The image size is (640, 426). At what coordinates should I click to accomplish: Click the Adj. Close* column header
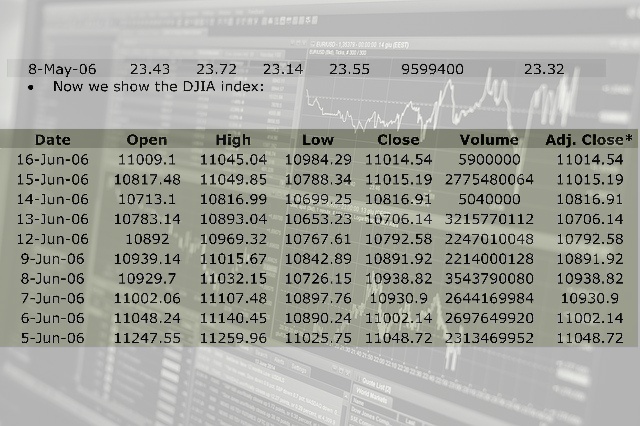(589, 140)
